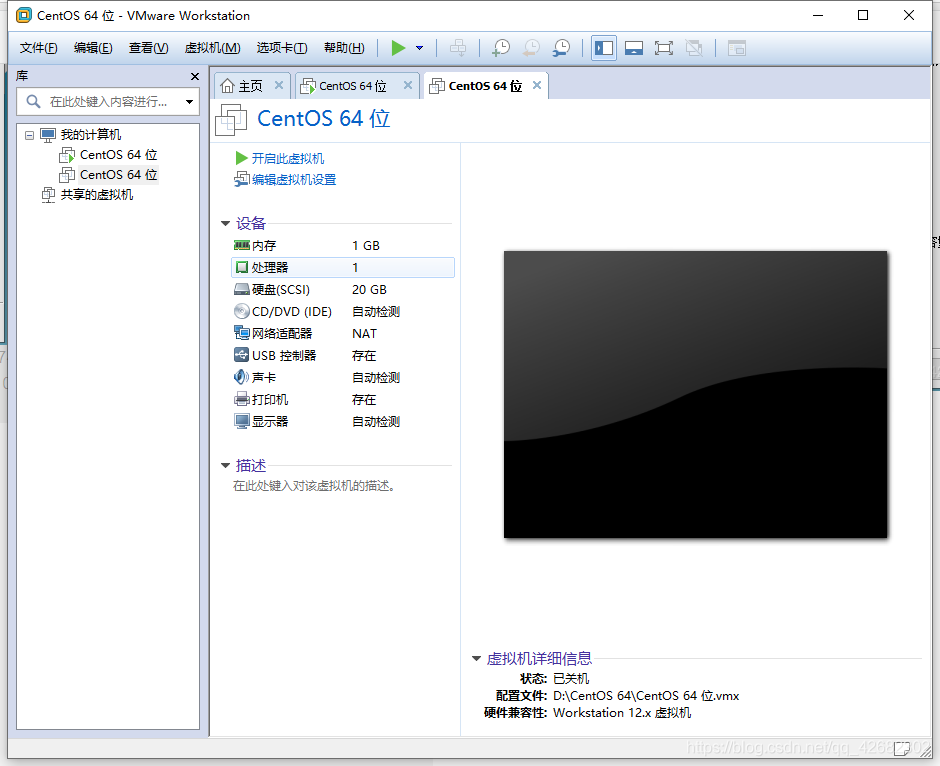Click the black VM screen preview thumbnail
Screen dimensions: 940x766
(x=695, y=394)
